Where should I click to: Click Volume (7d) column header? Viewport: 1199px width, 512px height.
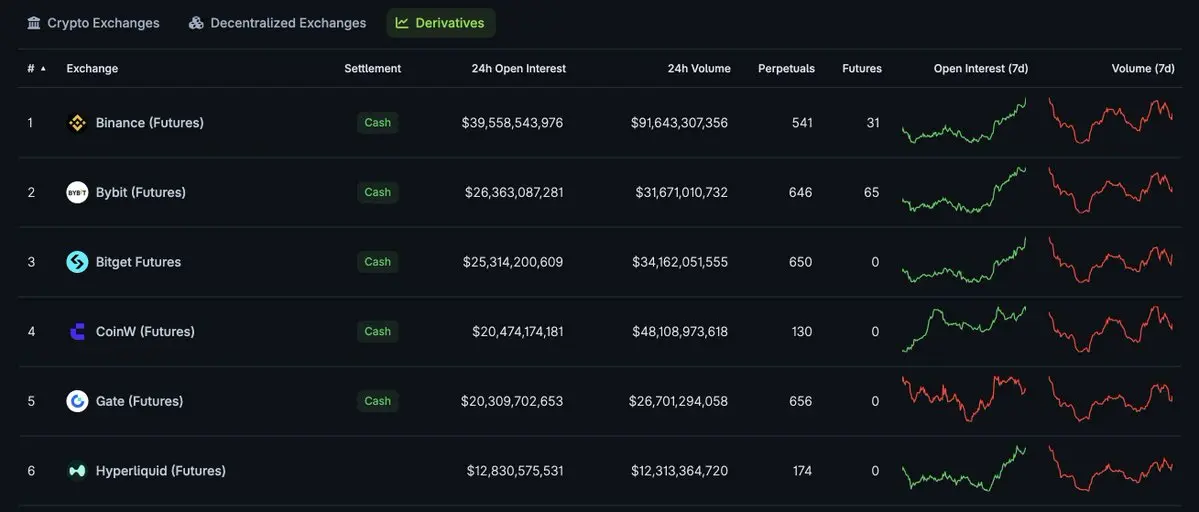[1143, 69]
